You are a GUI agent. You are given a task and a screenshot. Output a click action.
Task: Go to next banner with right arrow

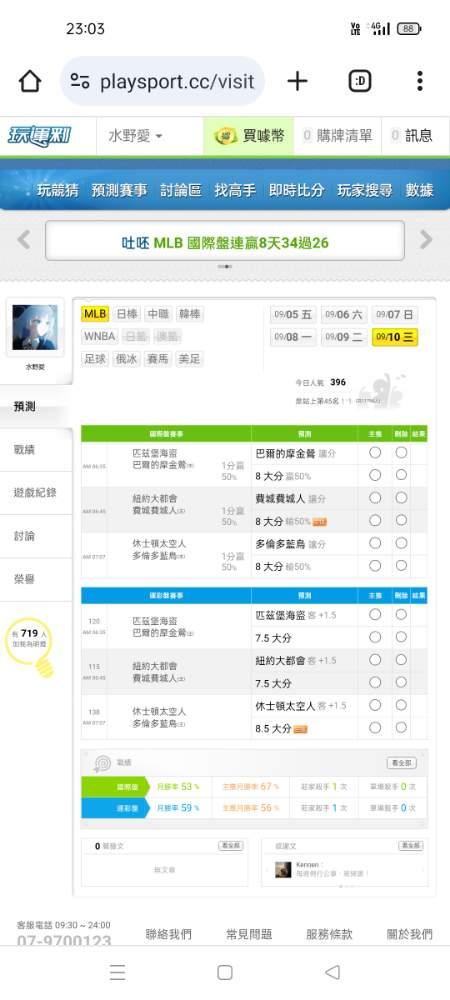click(426, 240)
